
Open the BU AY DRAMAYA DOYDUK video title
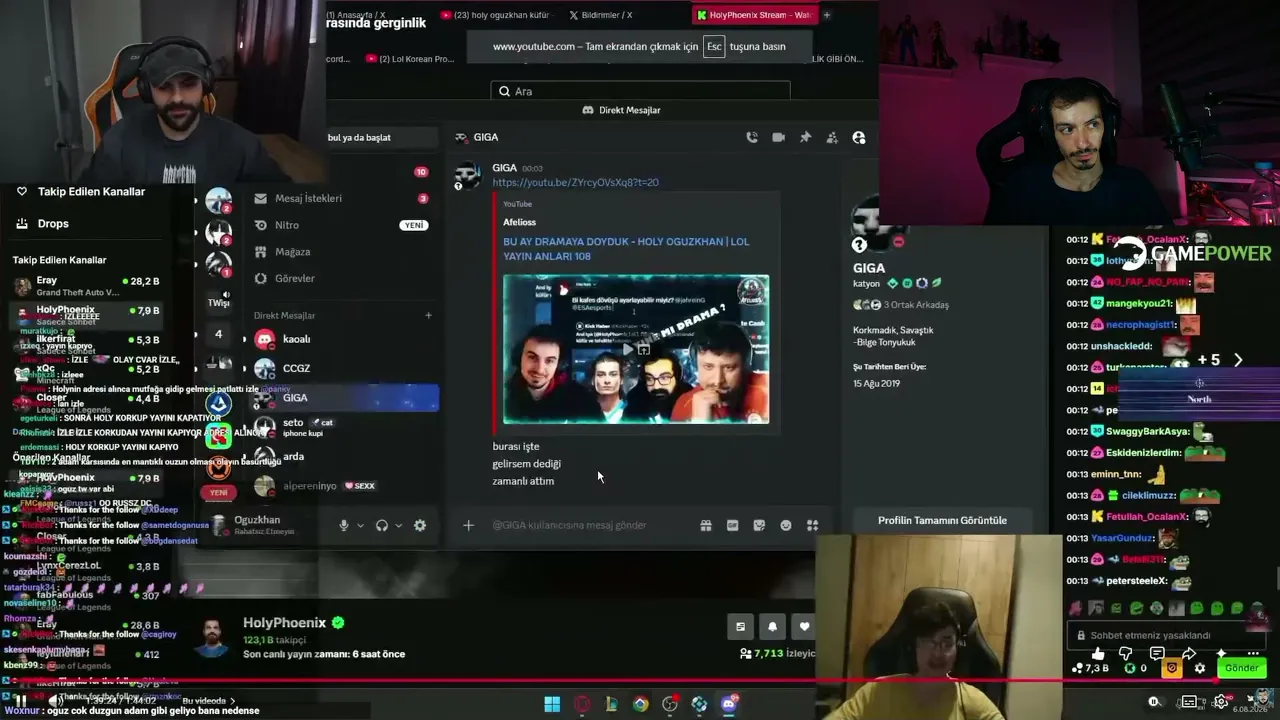click(626, 248)
